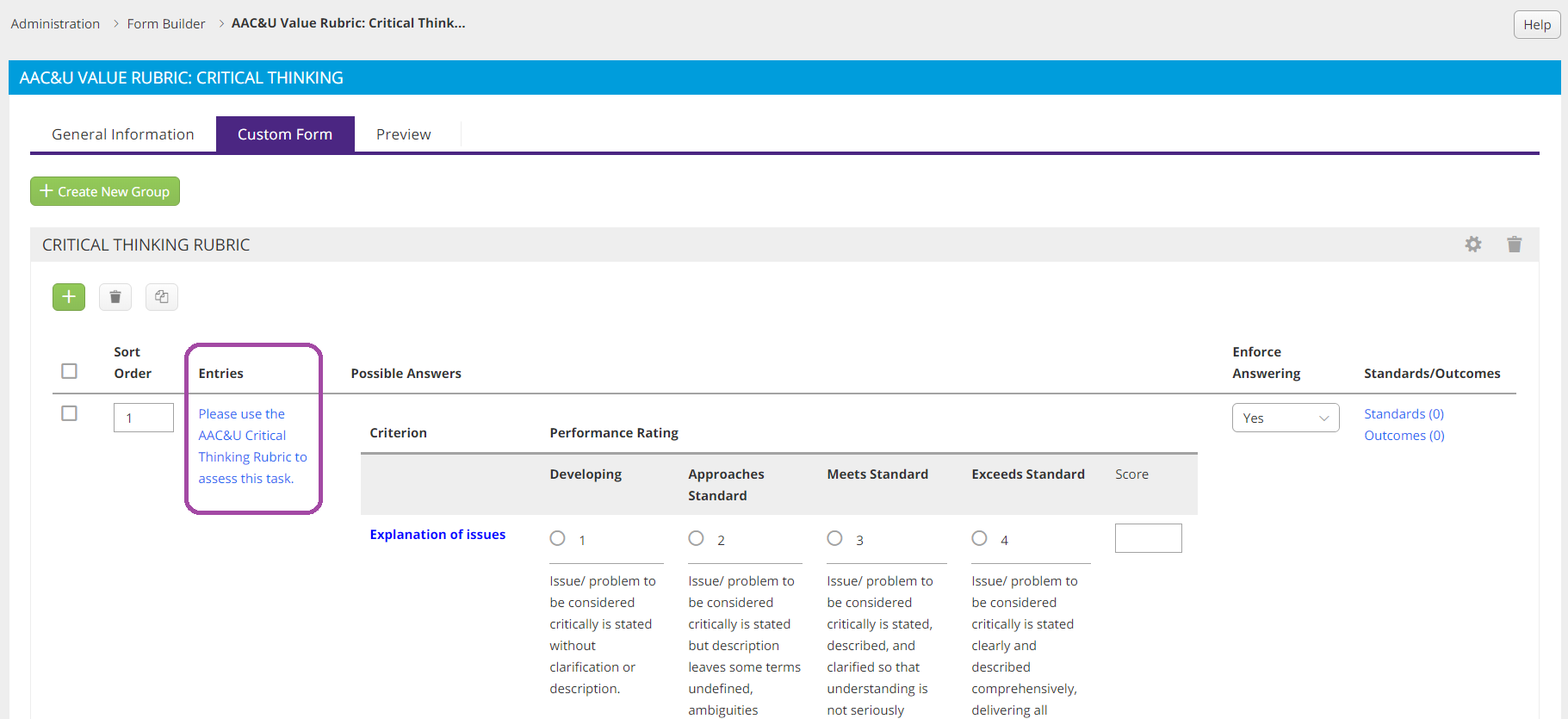
Task: Click the Approaches Standard column header
Action: (x=726, y=485)
